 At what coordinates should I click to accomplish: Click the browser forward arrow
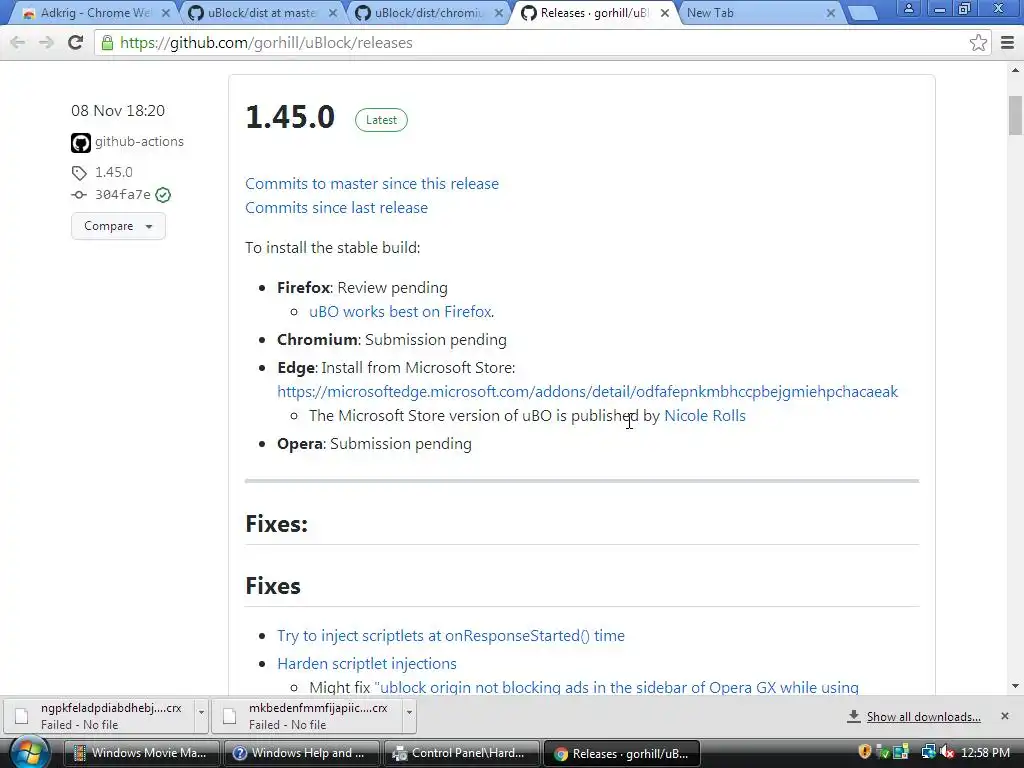46,42
